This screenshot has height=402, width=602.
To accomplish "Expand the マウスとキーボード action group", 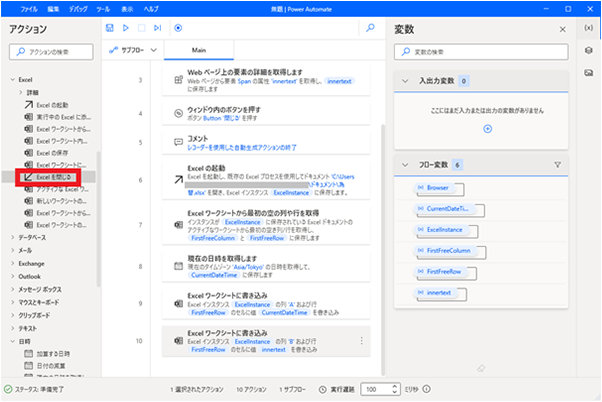I will tap(13, 302).
